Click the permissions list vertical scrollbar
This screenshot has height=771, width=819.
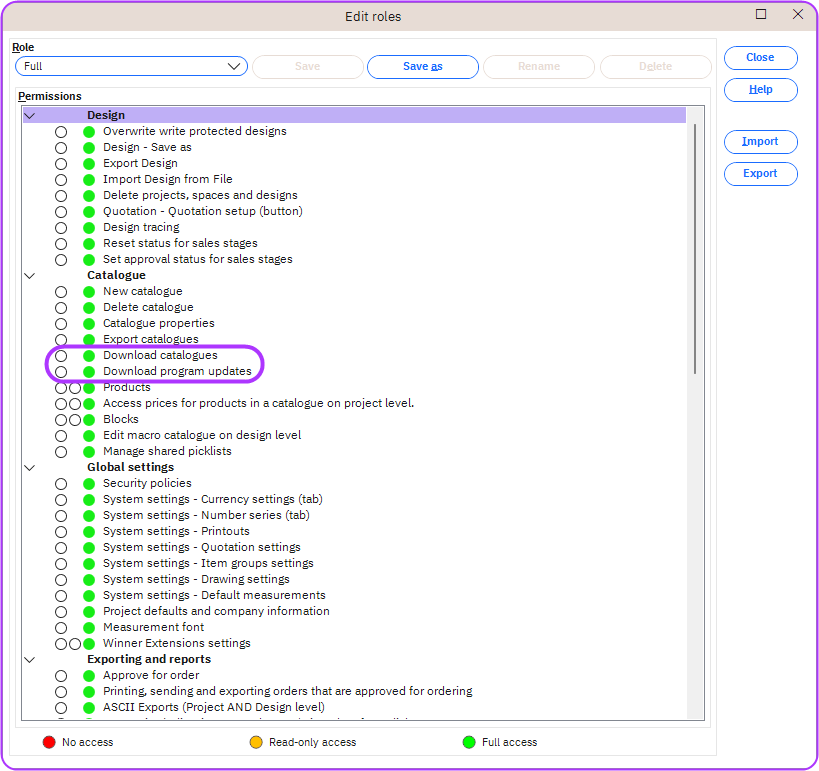[694, 250]
